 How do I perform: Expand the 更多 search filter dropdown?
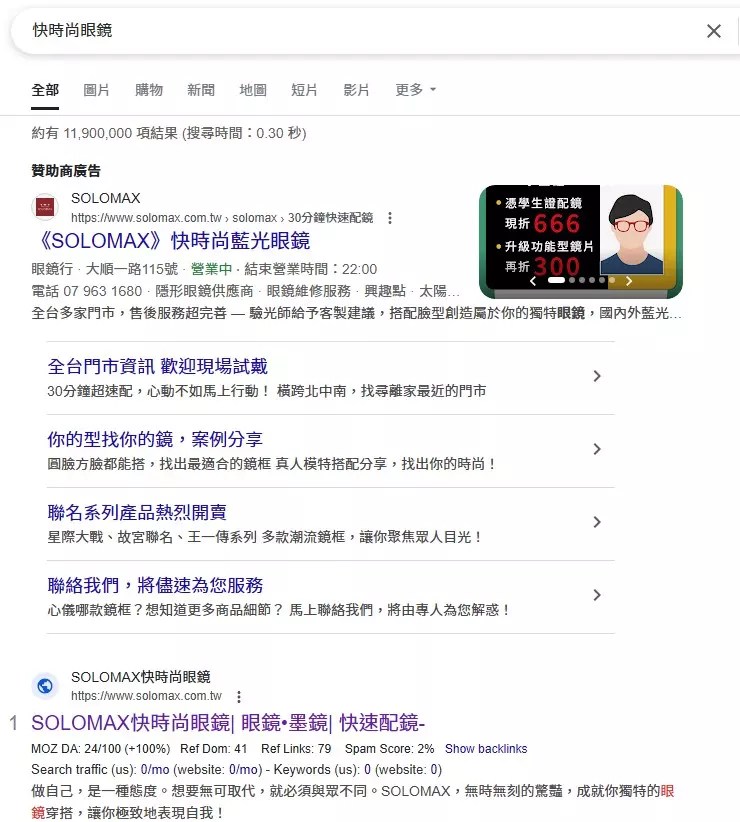(x=415, y=90)
